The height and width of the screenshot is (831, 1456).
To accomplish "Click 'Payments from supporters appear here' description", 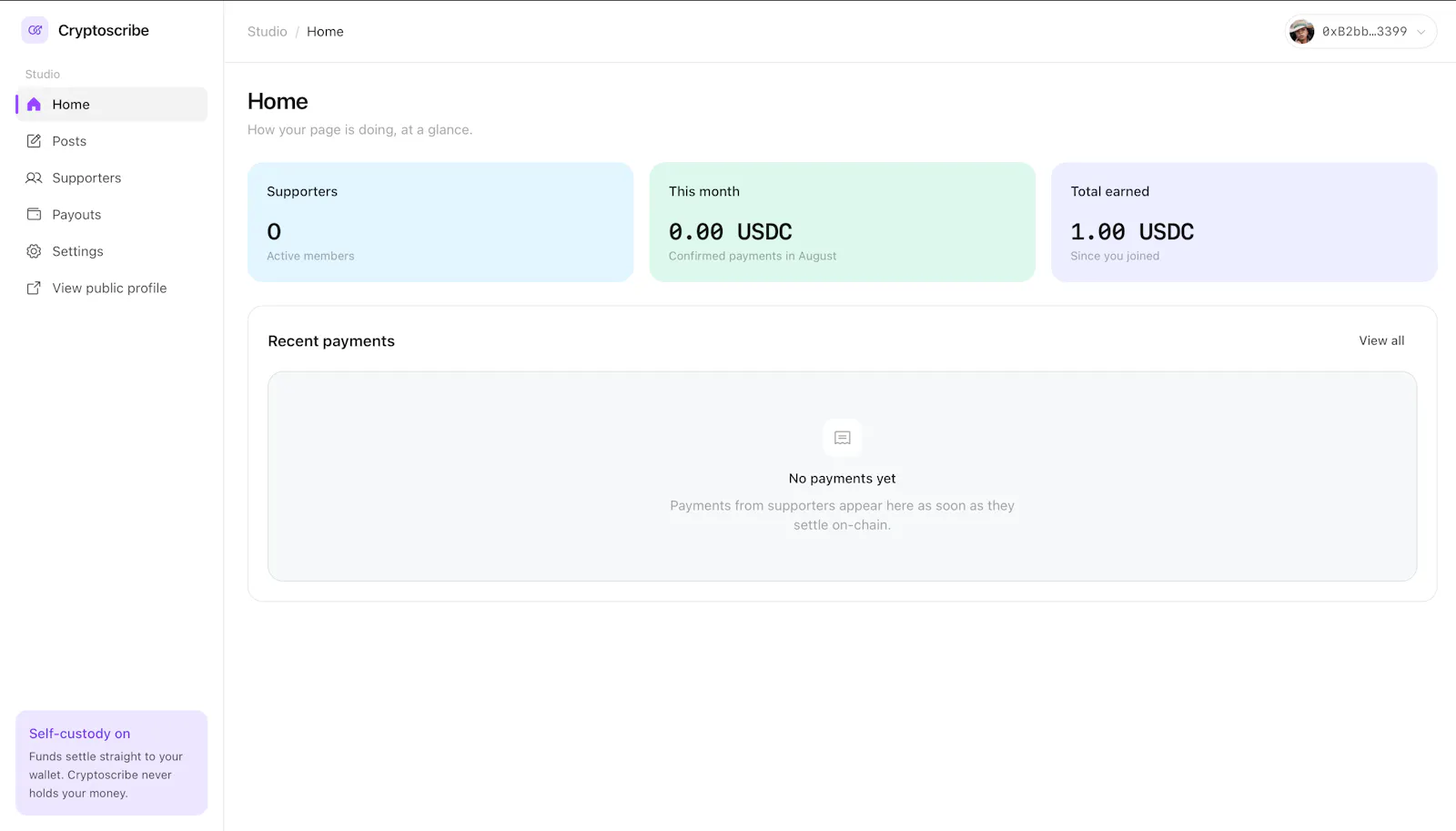I will (843, 515).
